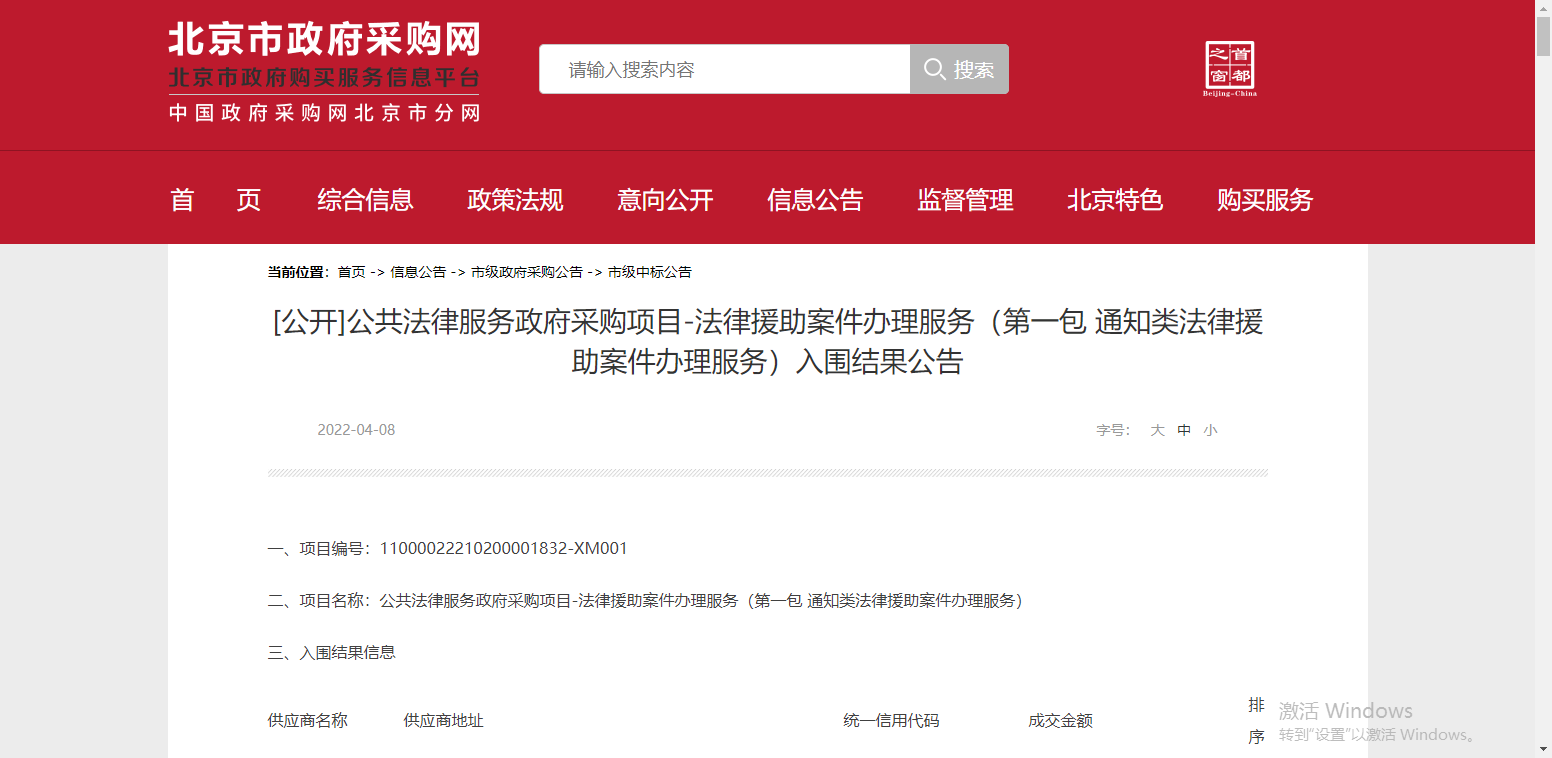Click the 成交金额 column header
1552x758 pixels.
[x=1060, y=721]
